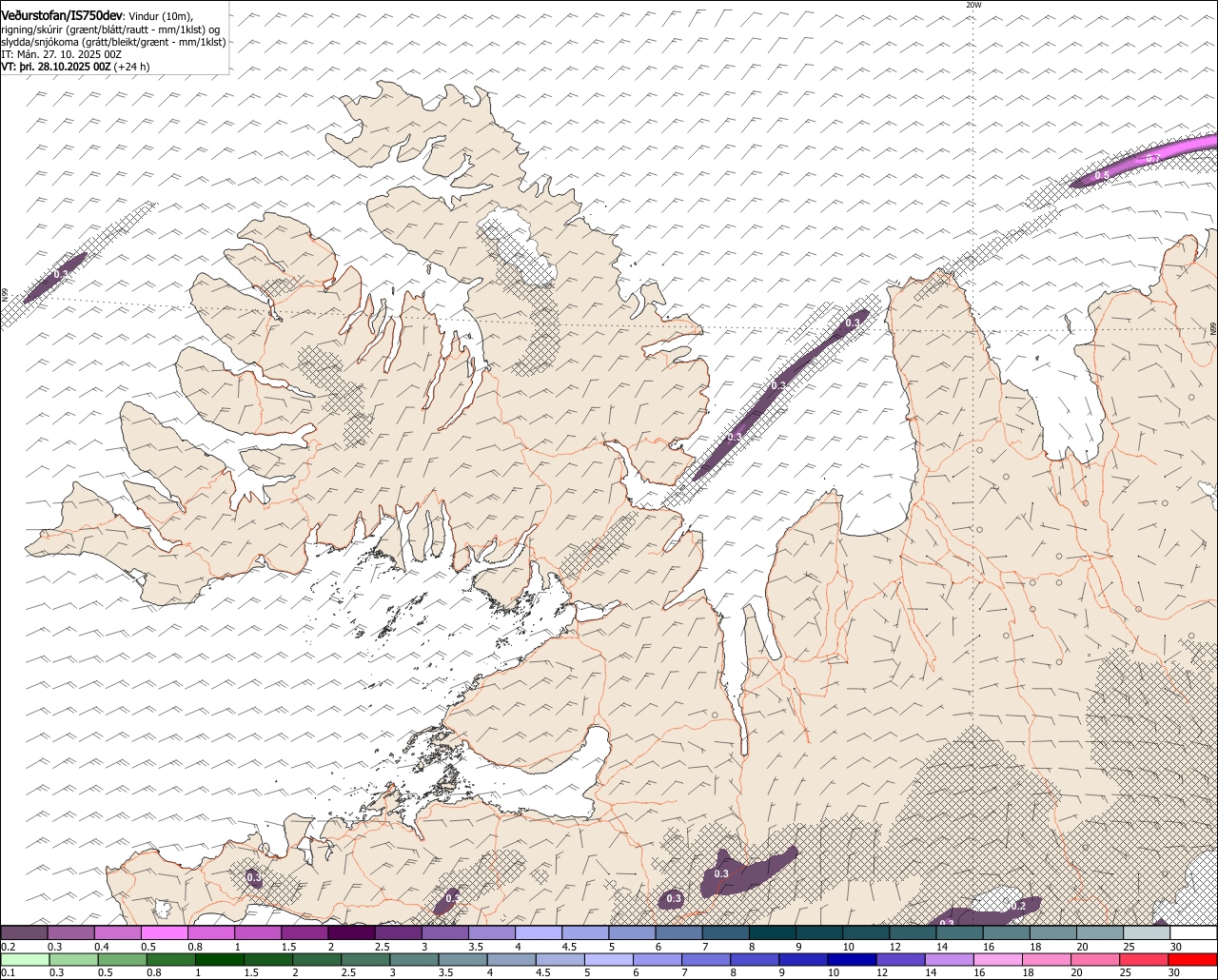Viewport: 1218px width, 980px height.
Task: Pick the 4 grey-blue swatch, lower row
Action: [x=511, y=959]
